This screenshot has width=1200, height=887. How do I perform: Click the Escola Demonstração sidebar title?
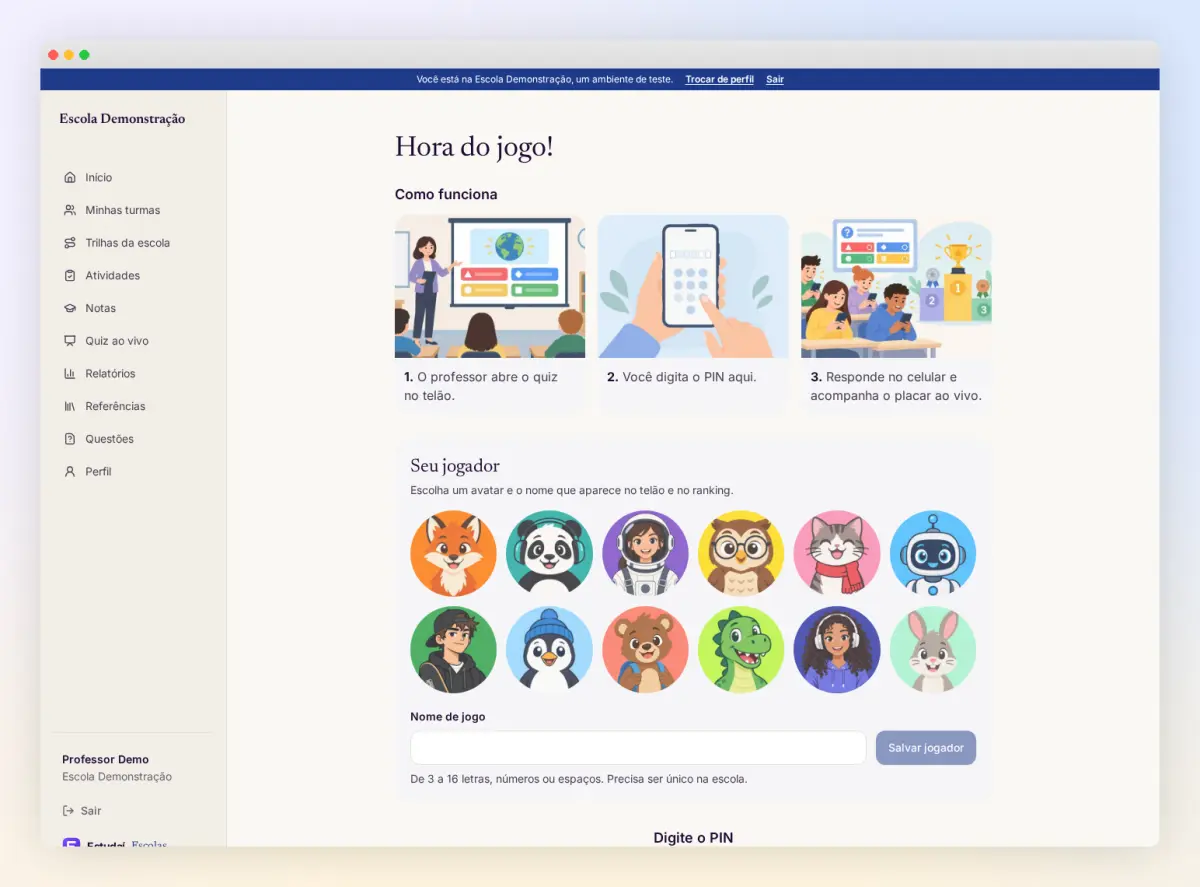[122, 119]
